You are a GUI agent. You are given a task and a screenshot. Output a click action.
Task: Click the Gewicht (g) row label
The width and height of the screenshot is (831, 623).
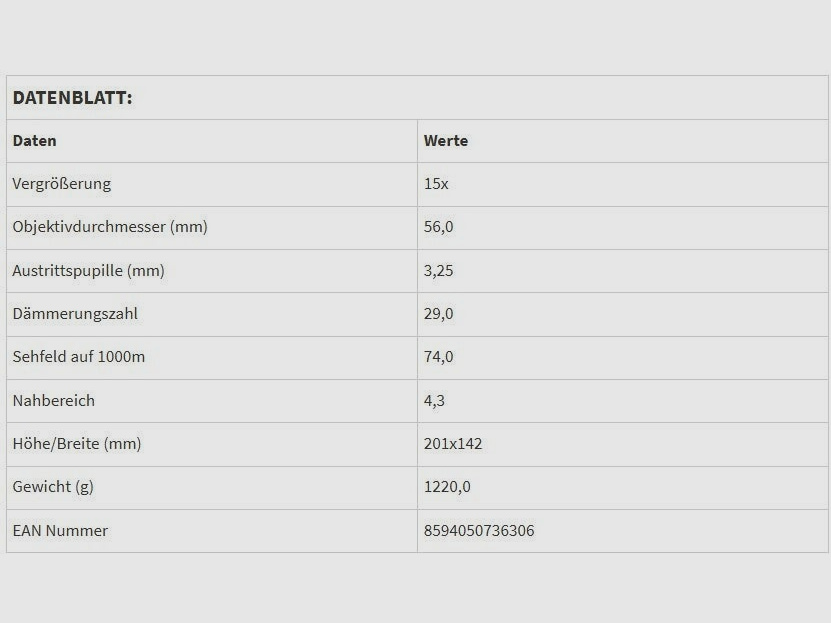tap(53, 487)
